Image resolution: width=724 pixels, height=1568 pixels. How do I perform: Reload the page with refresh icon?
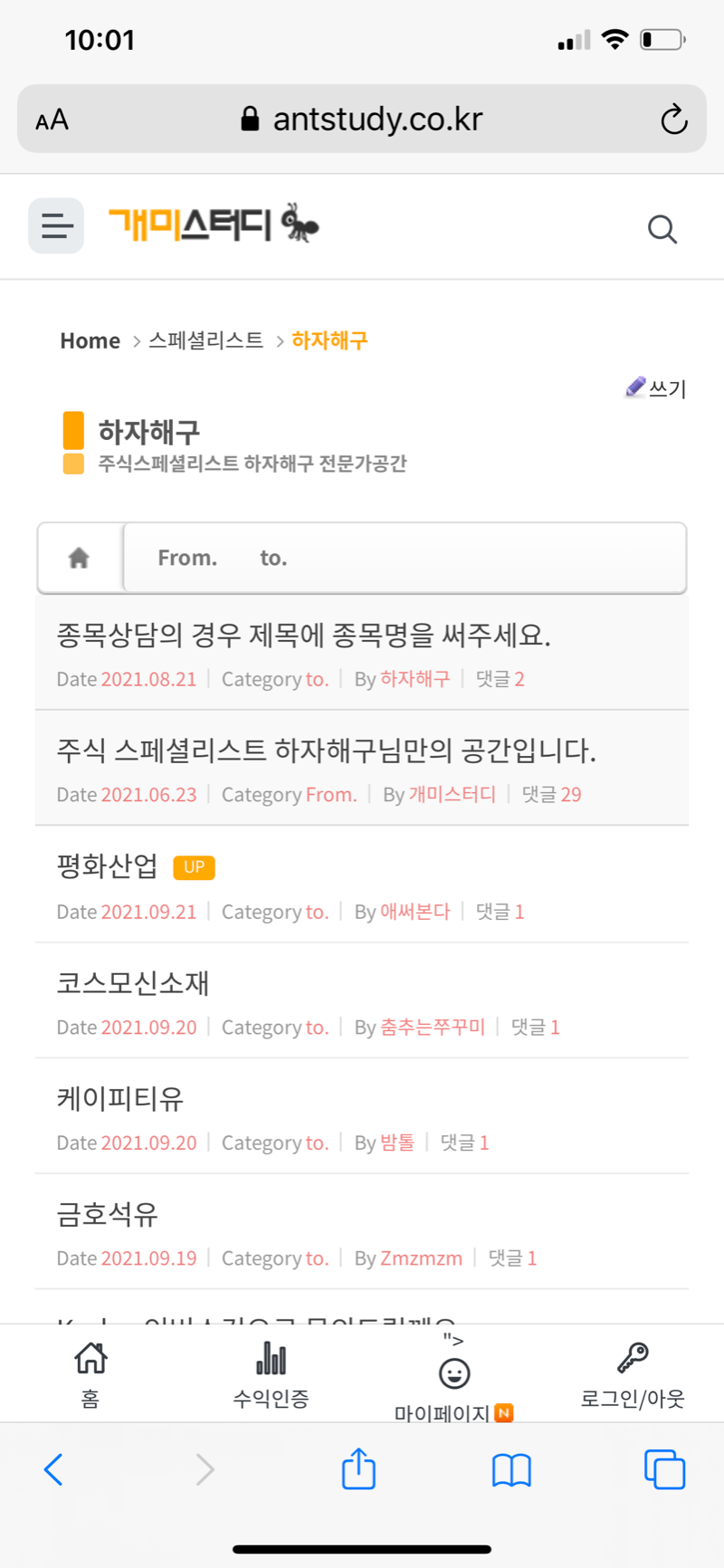pyautogui.click(x=674, y=119)
